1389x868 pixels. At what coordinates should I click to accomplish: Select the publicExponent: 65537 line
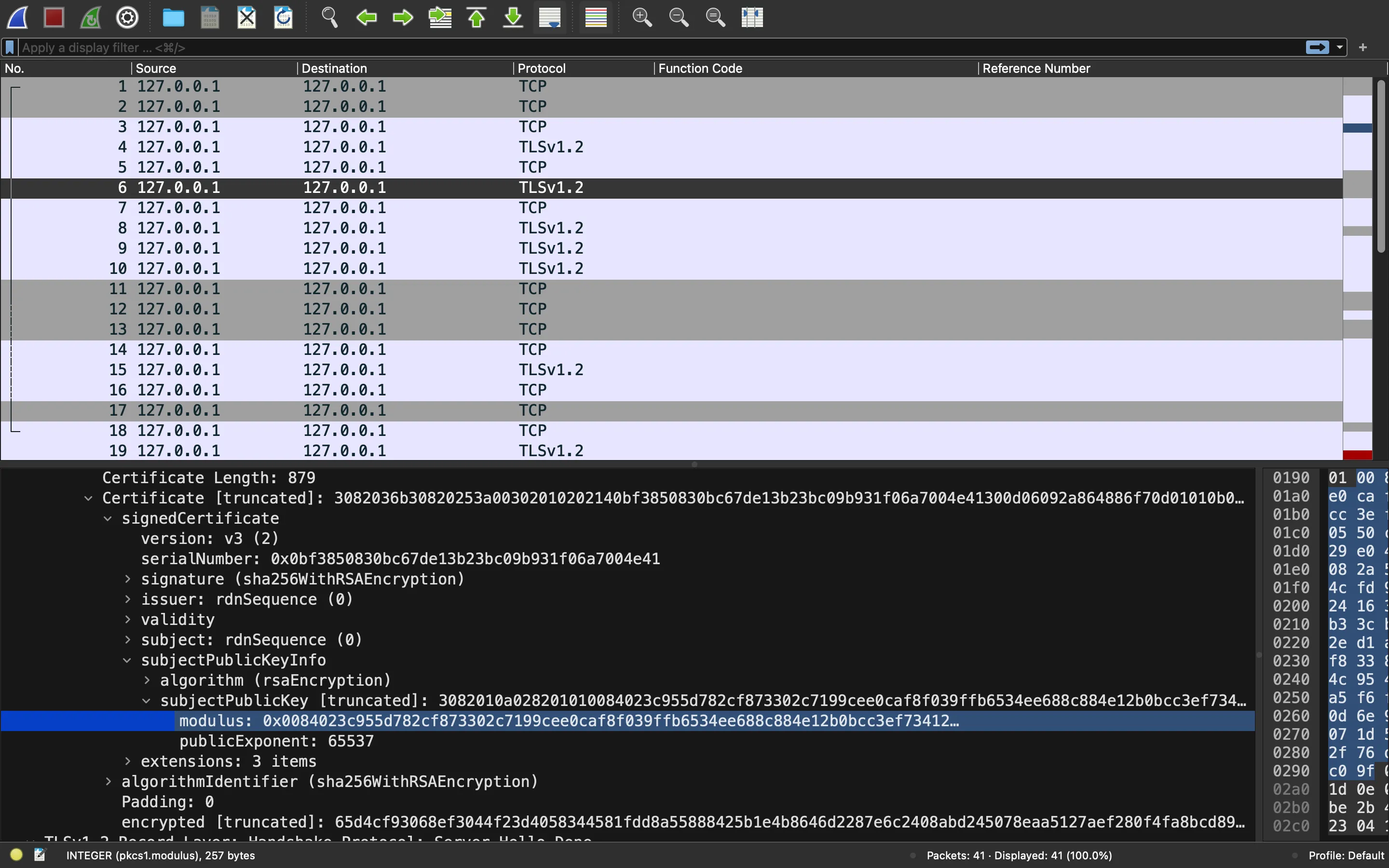pos(627,741)
